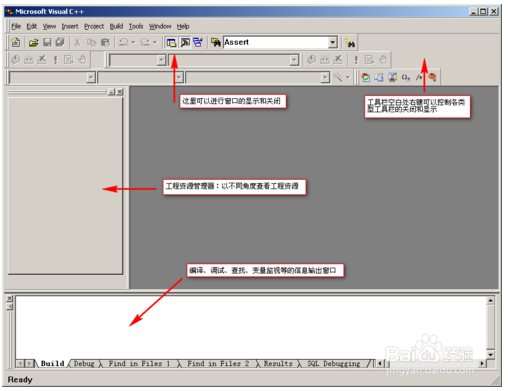Expand the wide configuration combo in Build toolbar
This screenshot has height=391, width=508.
tap(294, 60)
